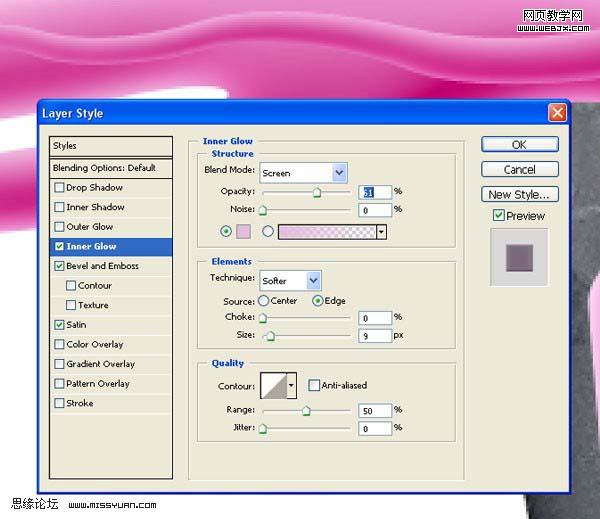Uncheck the Bevel and Emboss checkbox
The width and height of the screenshot is (600, 519).
[59, 266]
